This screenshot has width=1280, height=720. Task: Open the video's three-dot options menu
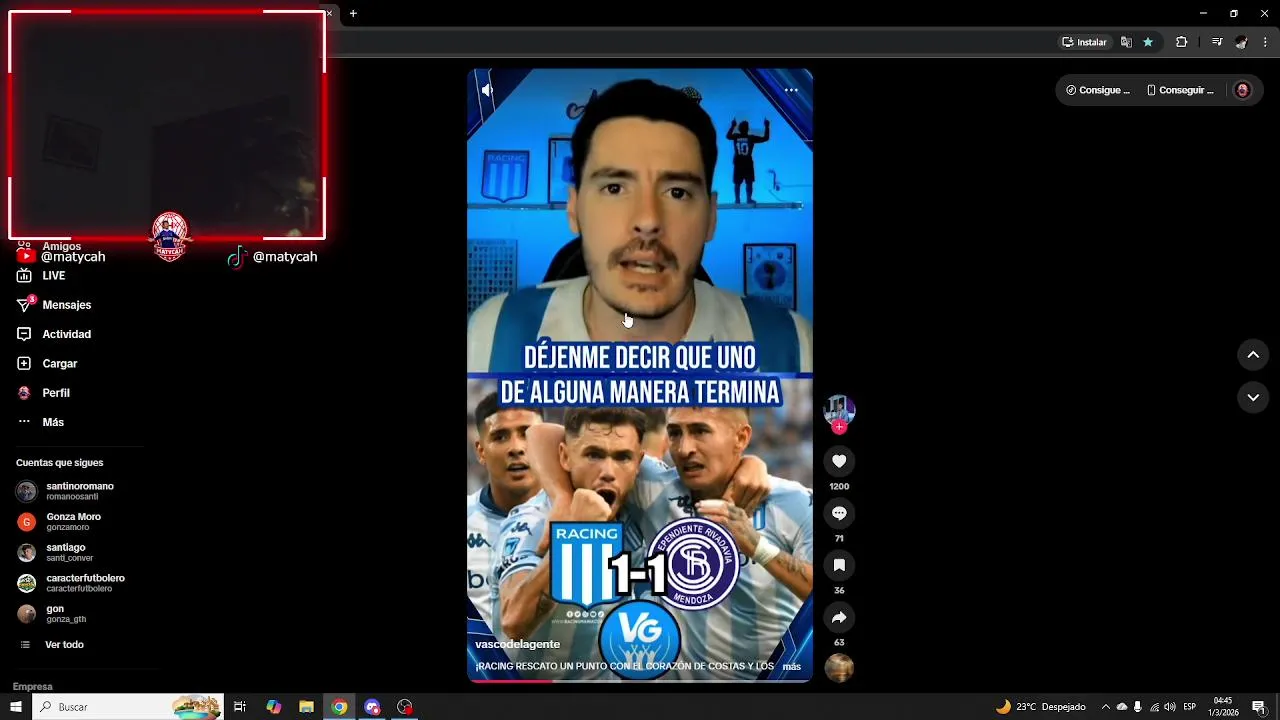791,90
